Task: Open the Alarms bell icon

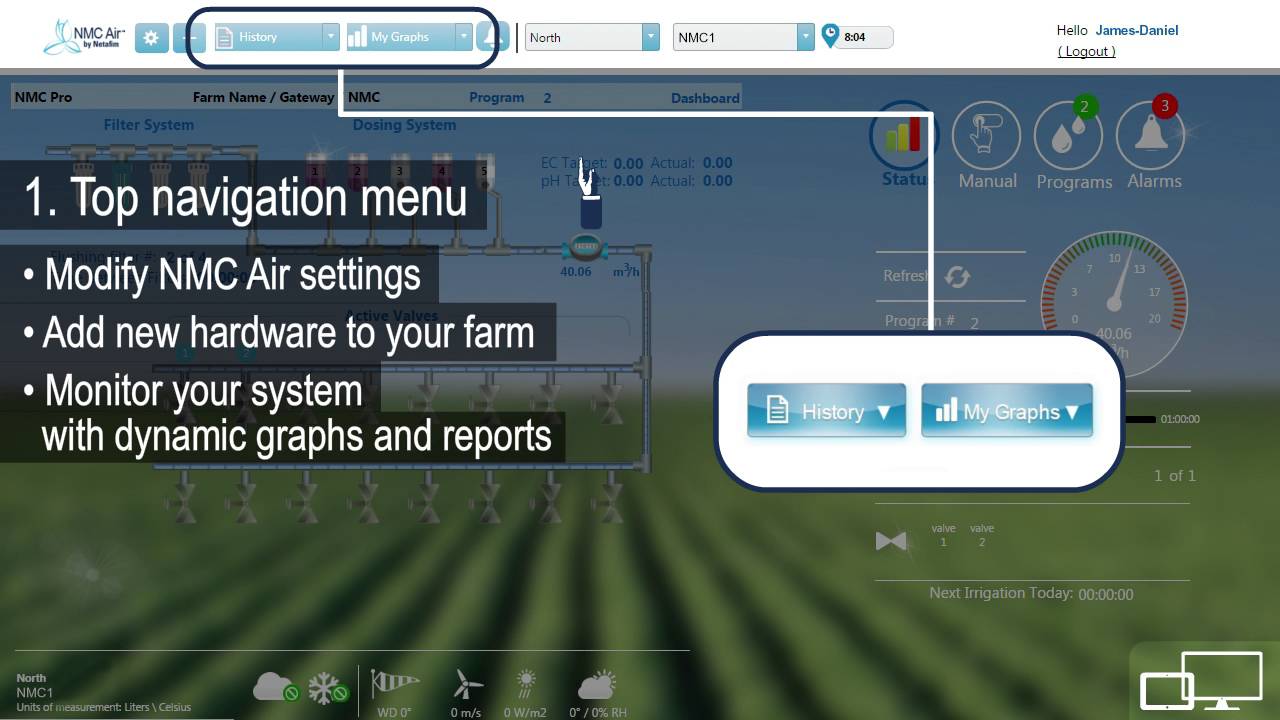Action: coord(1150,137)
